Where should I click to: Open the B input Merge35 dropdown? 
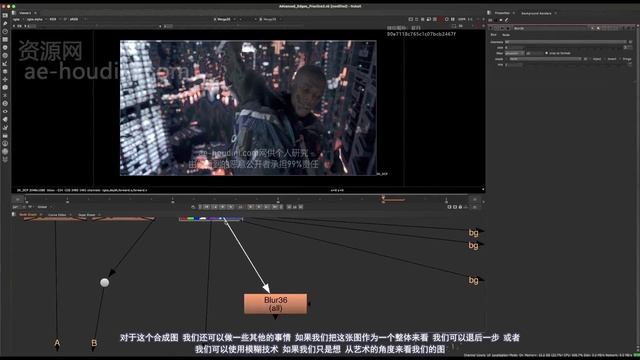(x=271, y=19)
